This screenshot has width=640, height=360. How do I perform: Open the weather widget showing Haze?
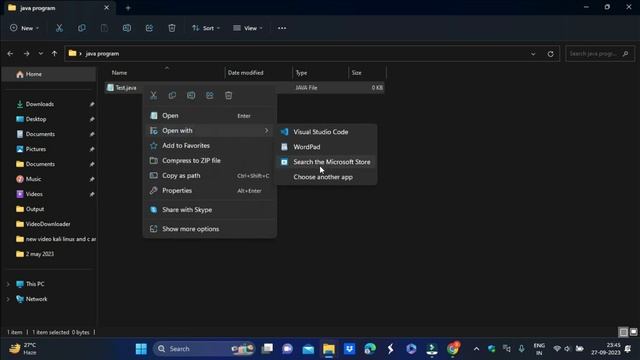pos(23,349)
